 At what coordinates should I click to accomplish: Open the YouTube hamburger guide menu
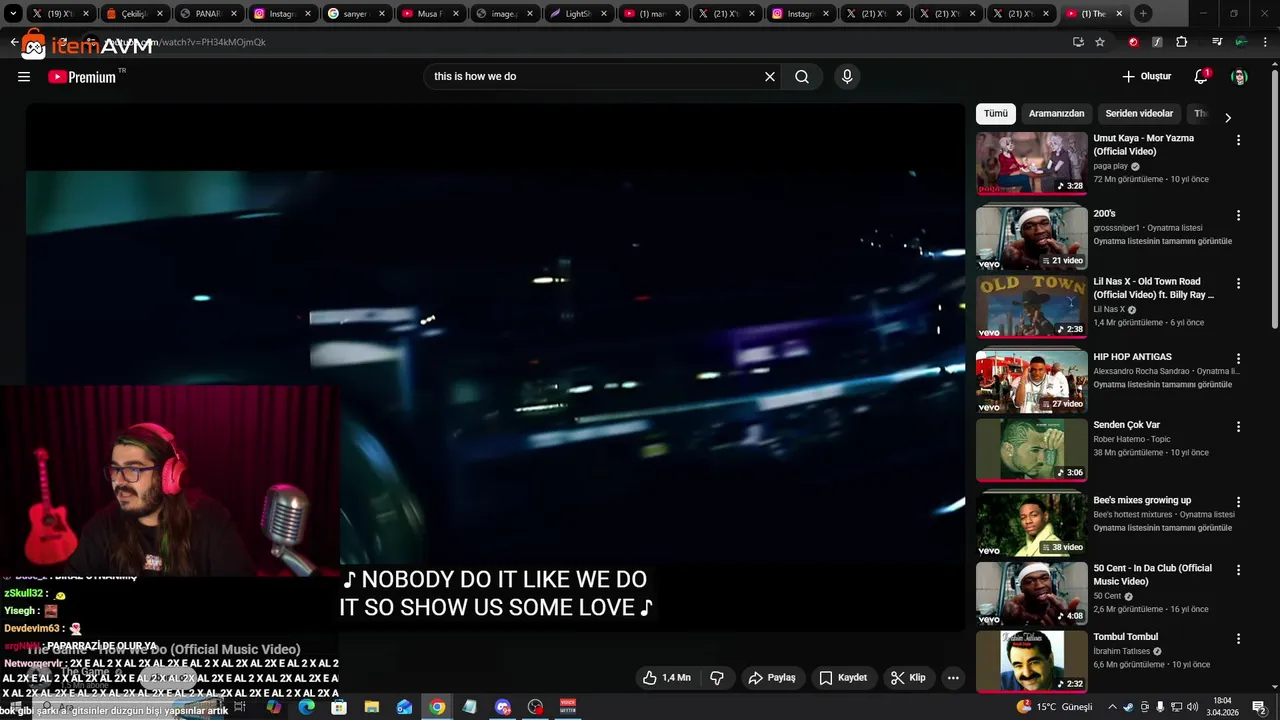coord(24,77)
